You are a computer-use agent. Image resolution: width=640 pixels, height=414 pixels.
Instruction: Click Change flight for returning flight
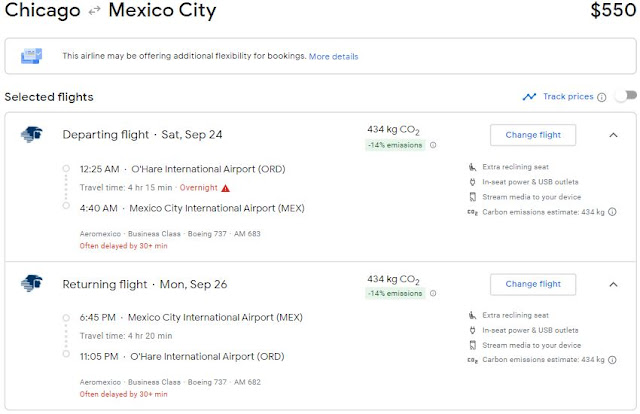pos(532,284)
